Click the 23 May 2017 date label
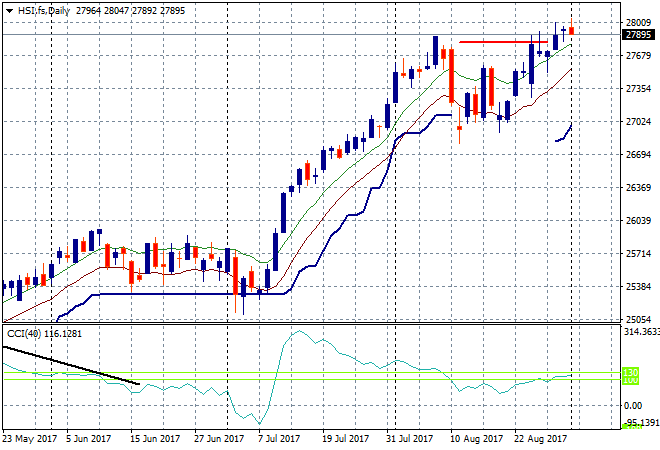Screen dimensions: 660x450 27,438
